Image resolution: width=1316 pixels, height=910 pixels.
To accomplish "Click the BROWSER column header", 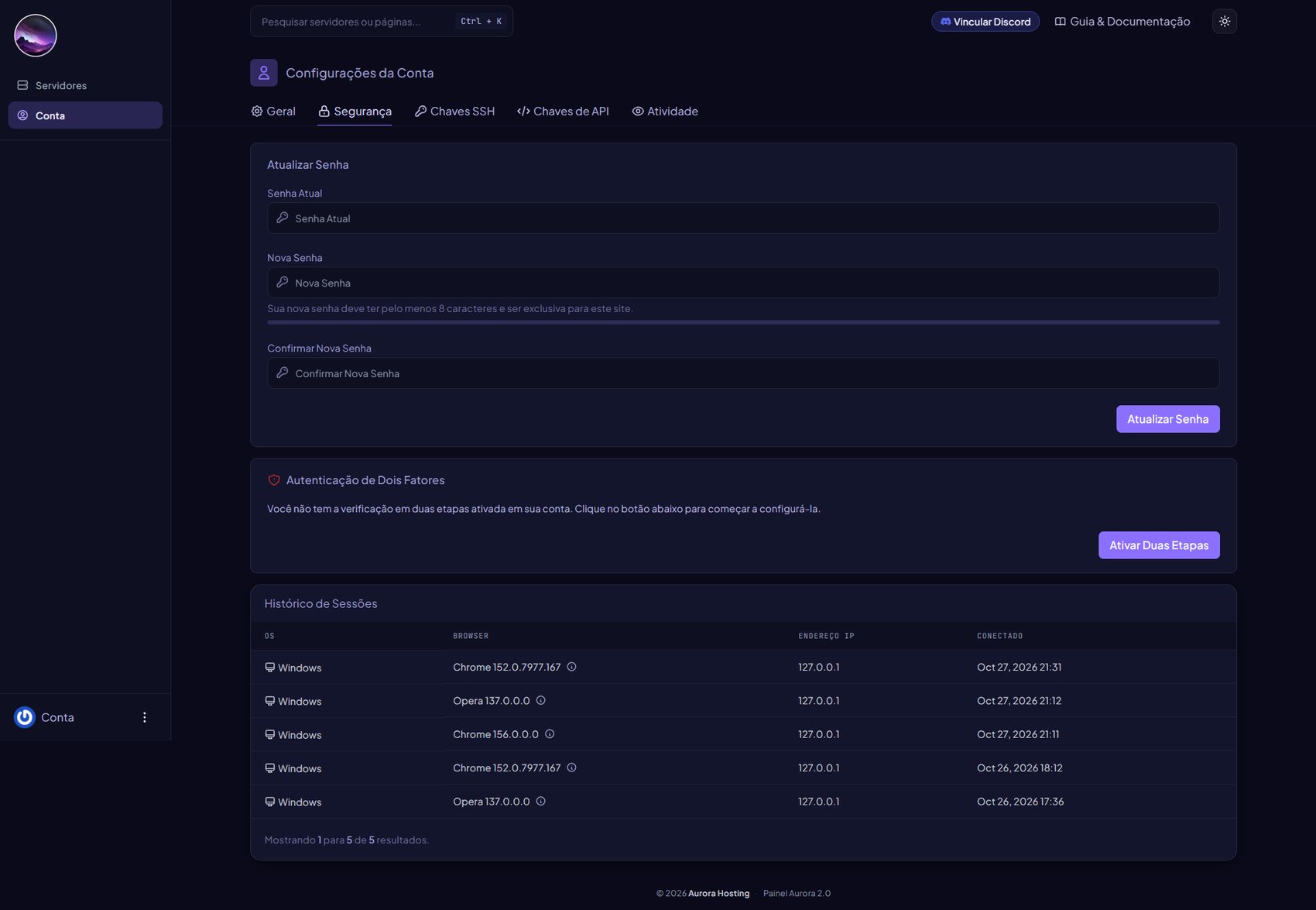I will pos(471,636).
